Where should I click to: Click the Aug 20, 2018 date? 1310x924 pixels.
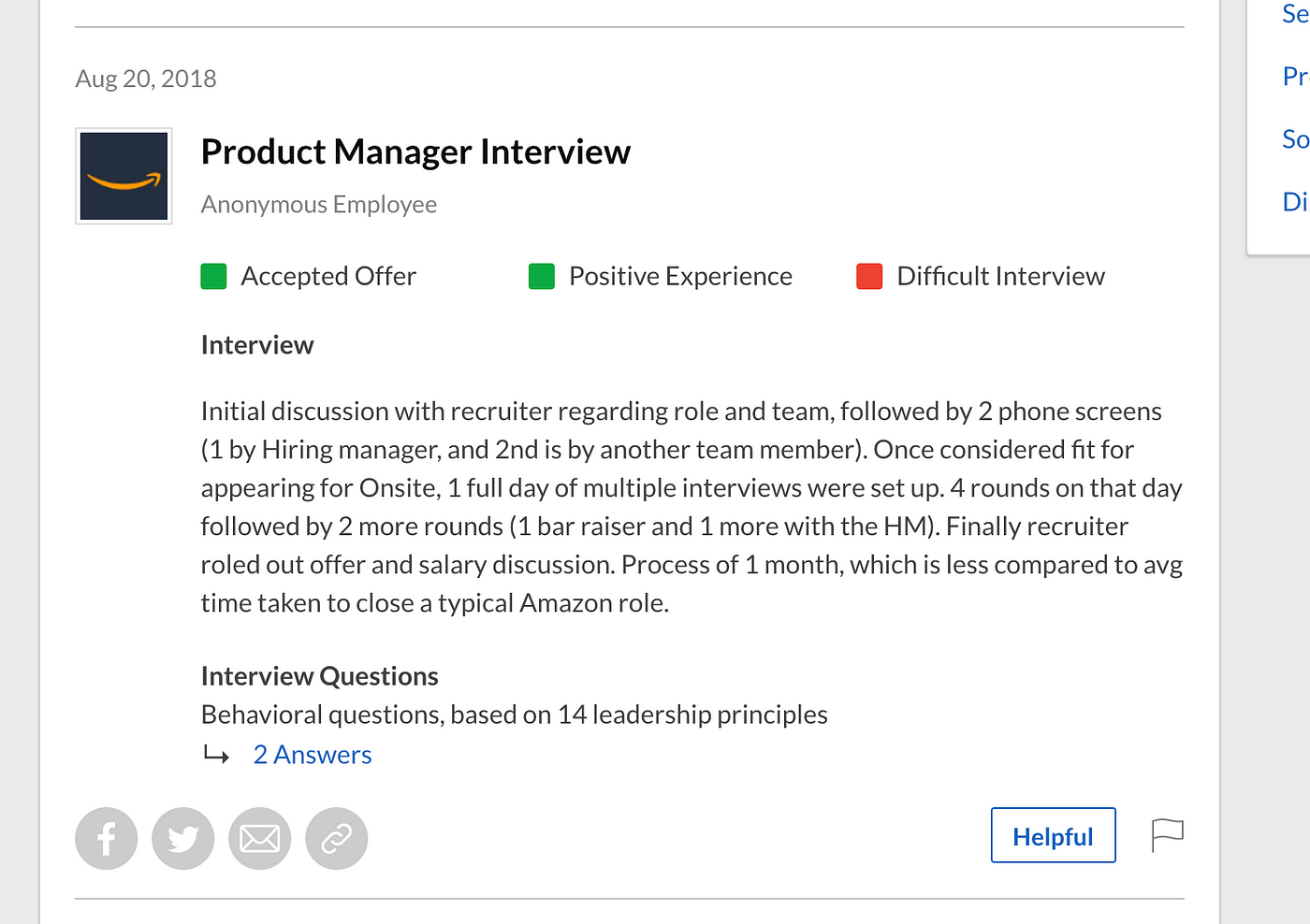tap(146, 79)
